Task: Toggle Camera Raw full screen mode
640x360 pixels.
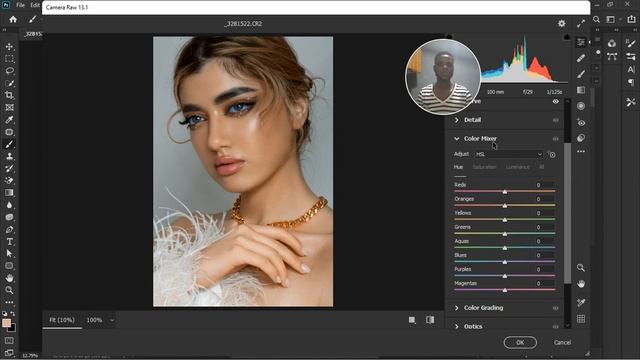Action: pyautogui.click(x=581, y=24)
